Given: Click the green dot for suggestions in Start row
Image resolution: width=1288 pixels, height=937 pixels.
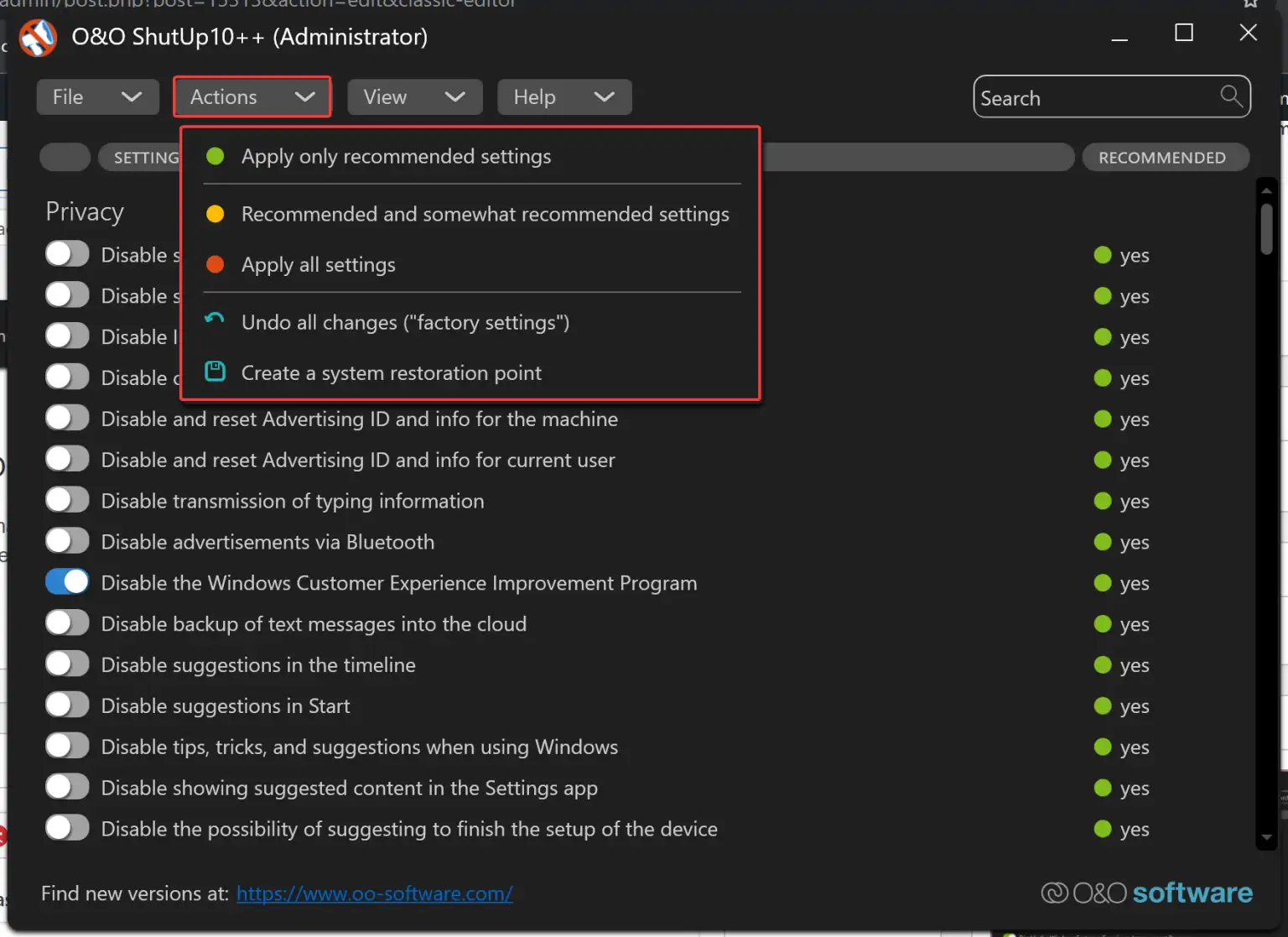Looking at the screenshot, I should coord(1103,706).
